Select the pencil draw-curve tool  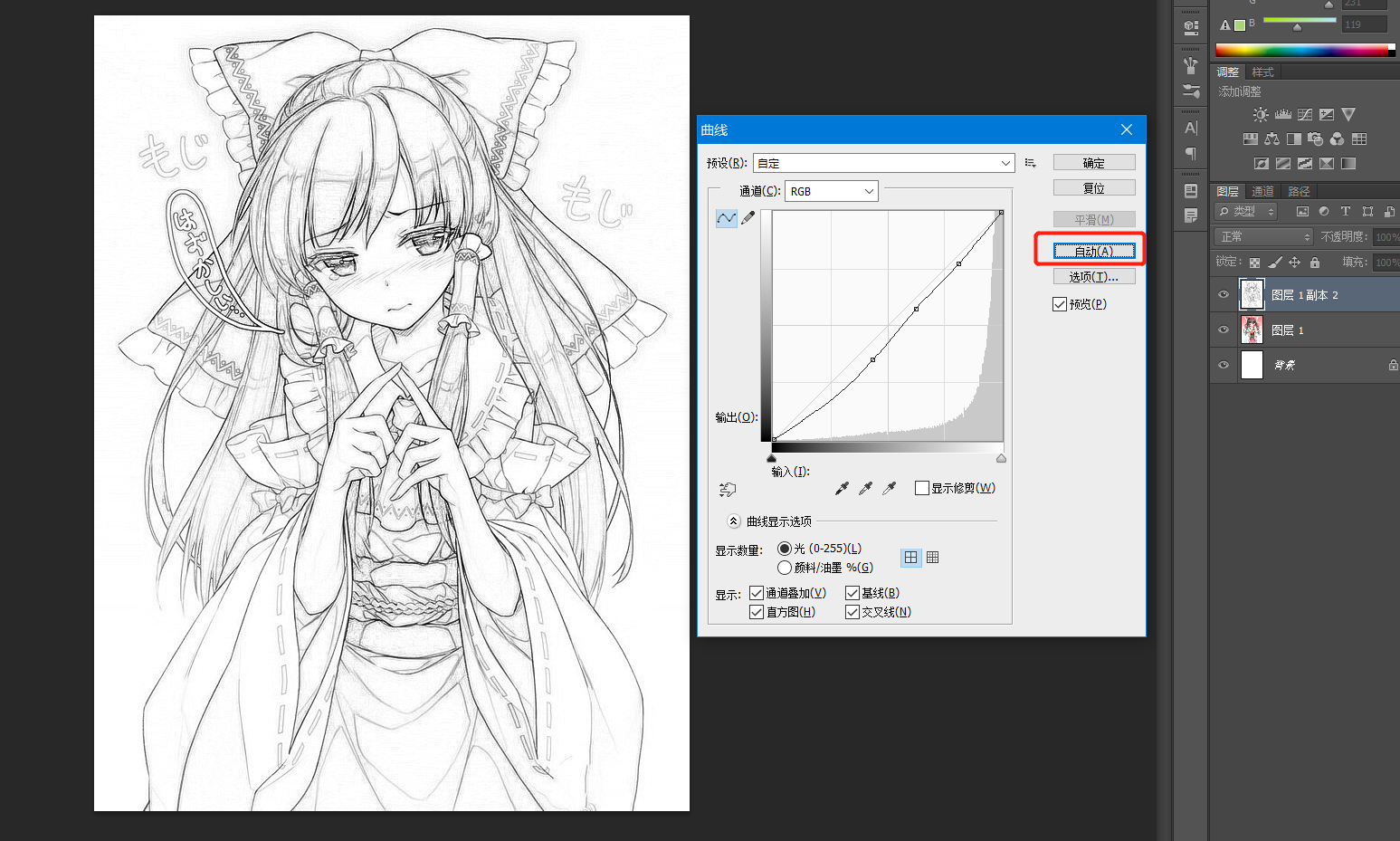pyautogui.click(x=748, y=218)
